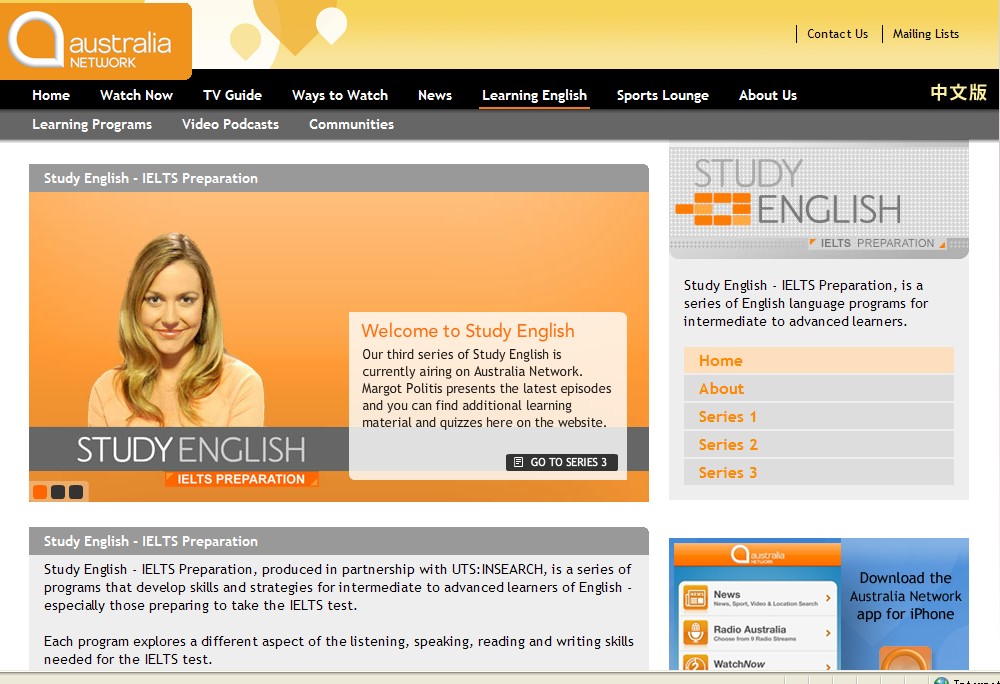Viewport: 1000px width, 684px height.
Task: Select the Learning English tab
Action: (534, 95)
